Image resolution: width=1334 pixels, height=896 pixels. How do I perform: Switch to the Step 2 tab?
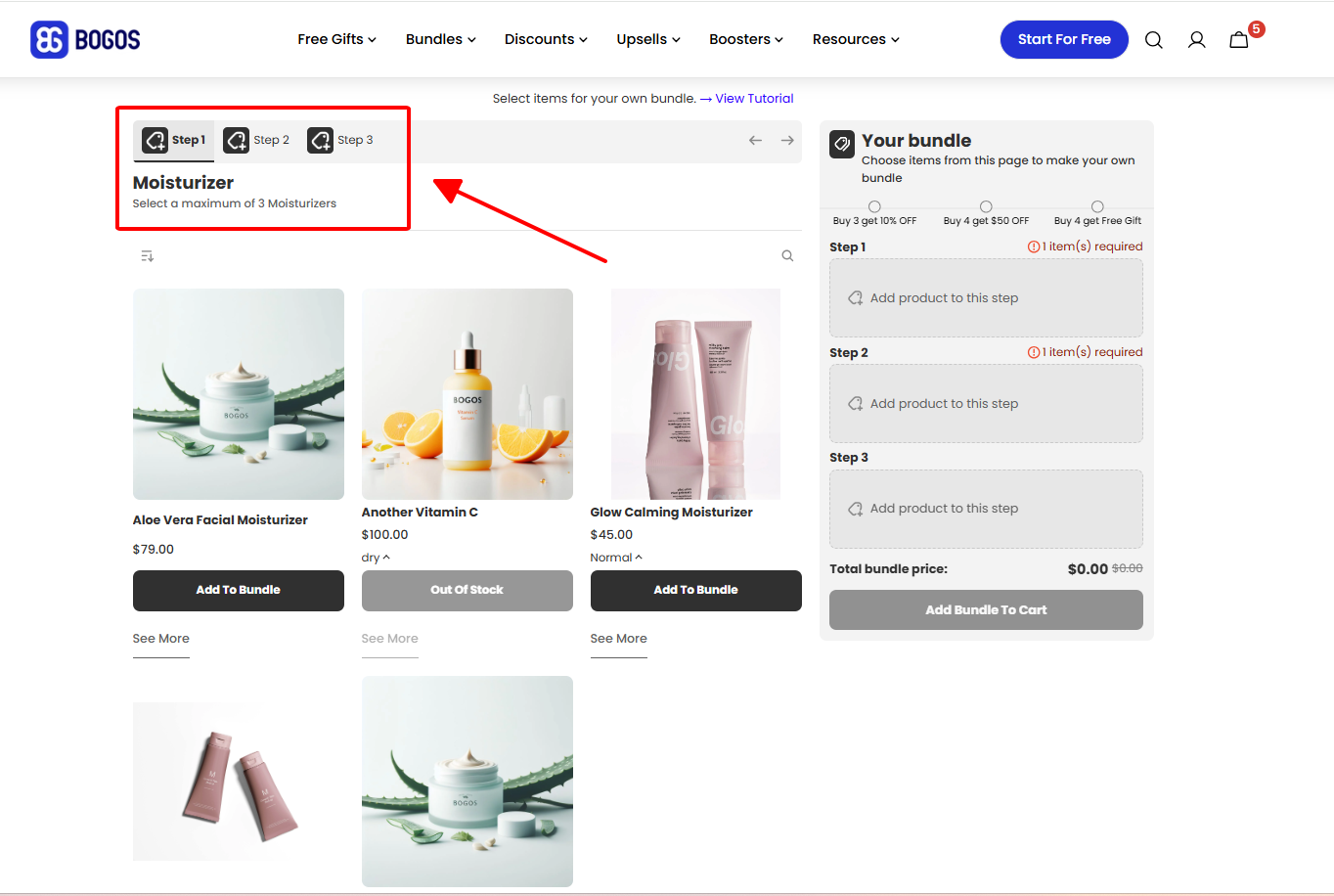(256, 141)
